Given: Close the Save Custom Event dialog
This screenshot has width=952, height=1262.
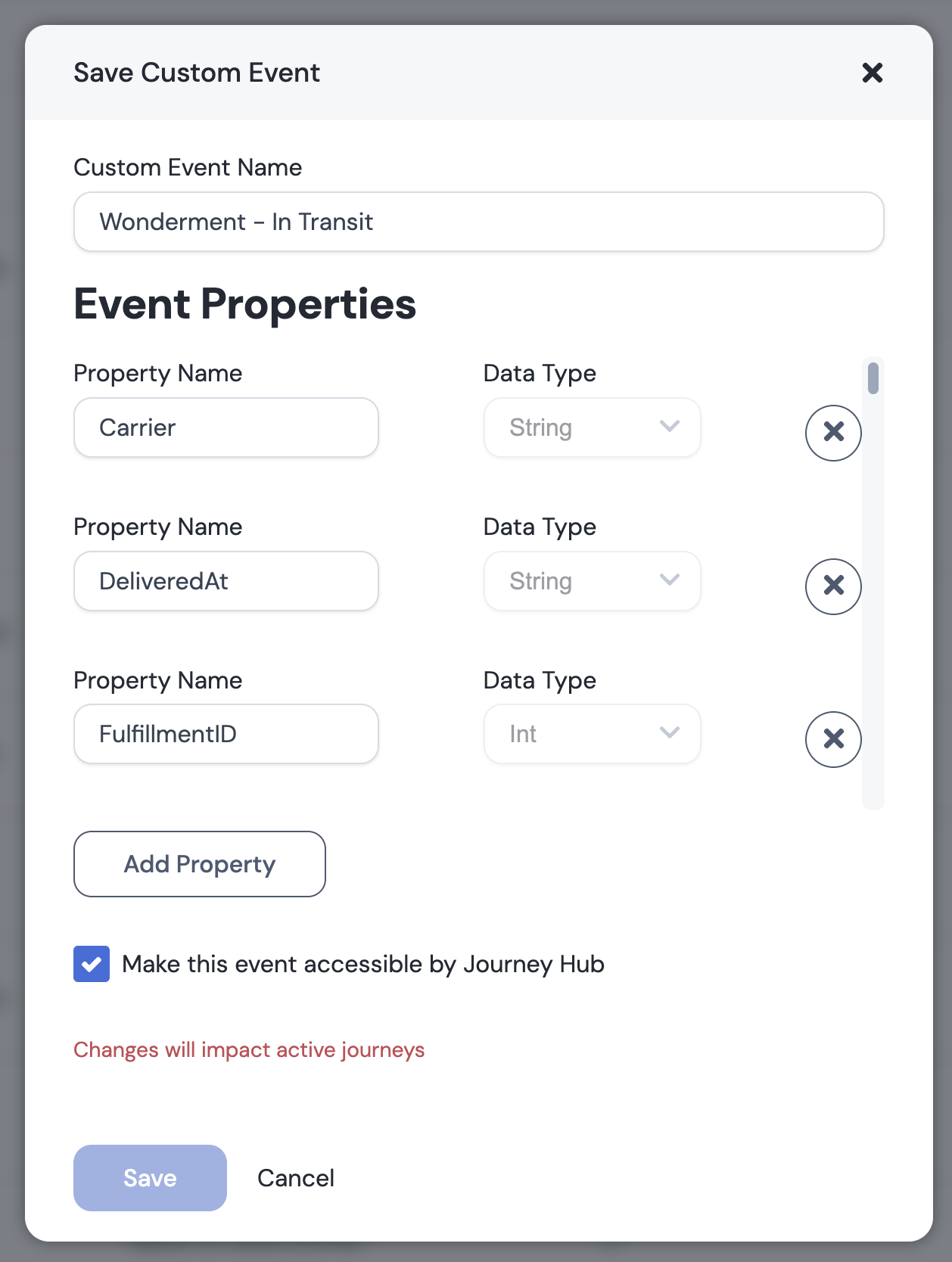Looking at the screenshot, I should click(x=873, y=73).
